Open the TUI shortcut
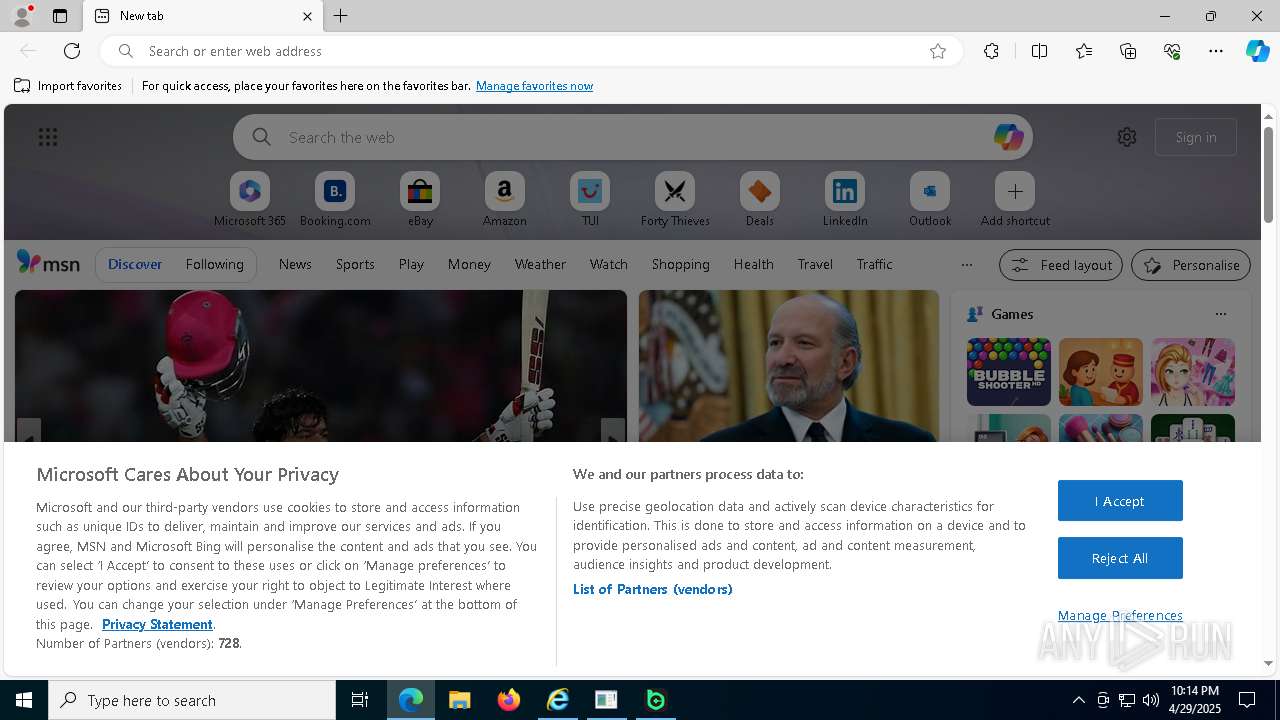This screenshot has width=1280, height=720. 590,199
